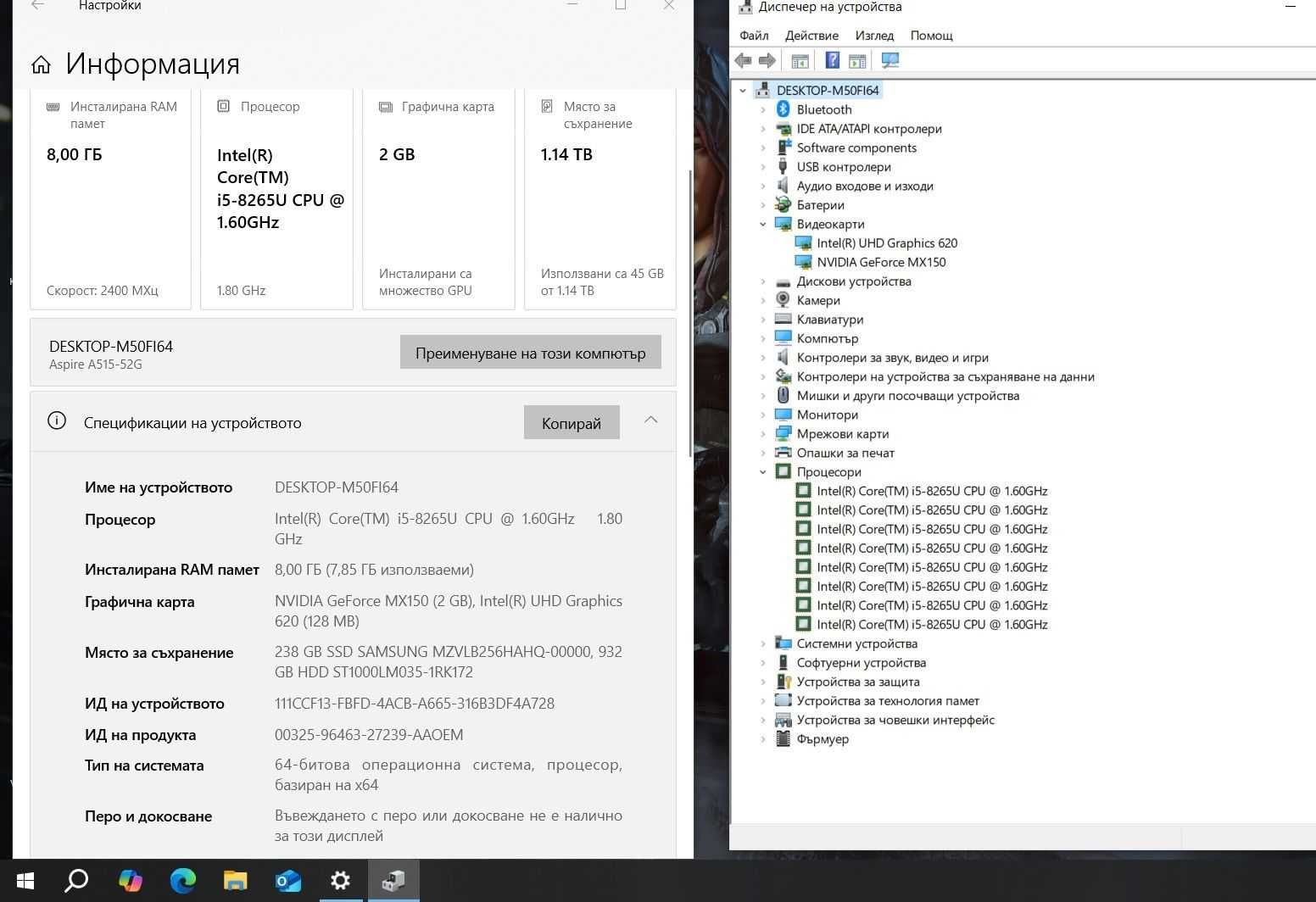This screenshot has width=1316, height=902.
Task: Click the Forward arrow in Device Manager toolbar
Action: tap(767, 60)
